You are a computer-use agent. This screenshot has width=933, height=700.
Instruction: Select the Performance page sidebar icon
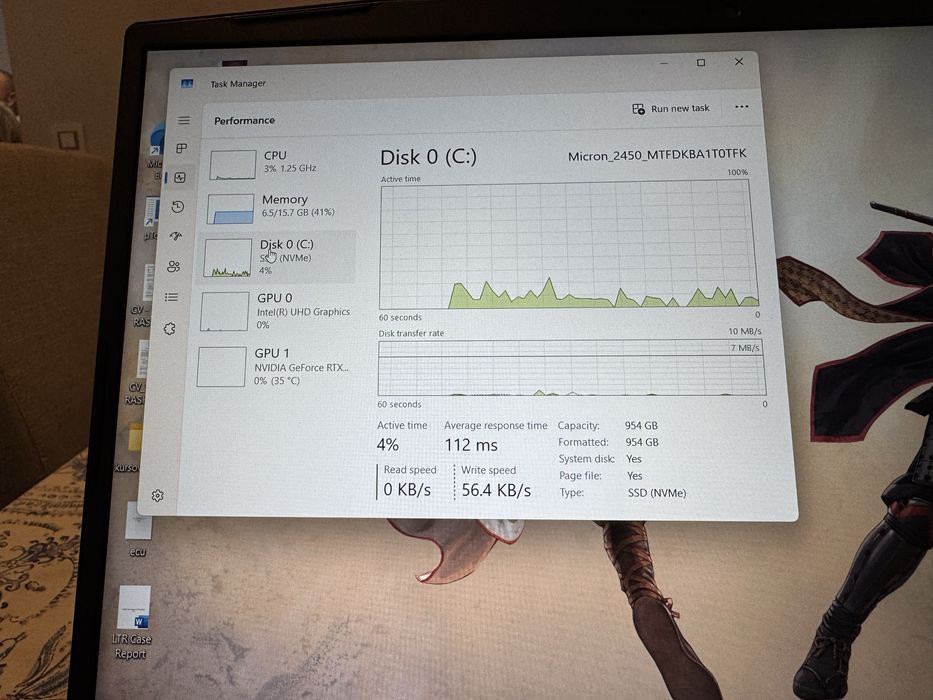click(180, 177)
